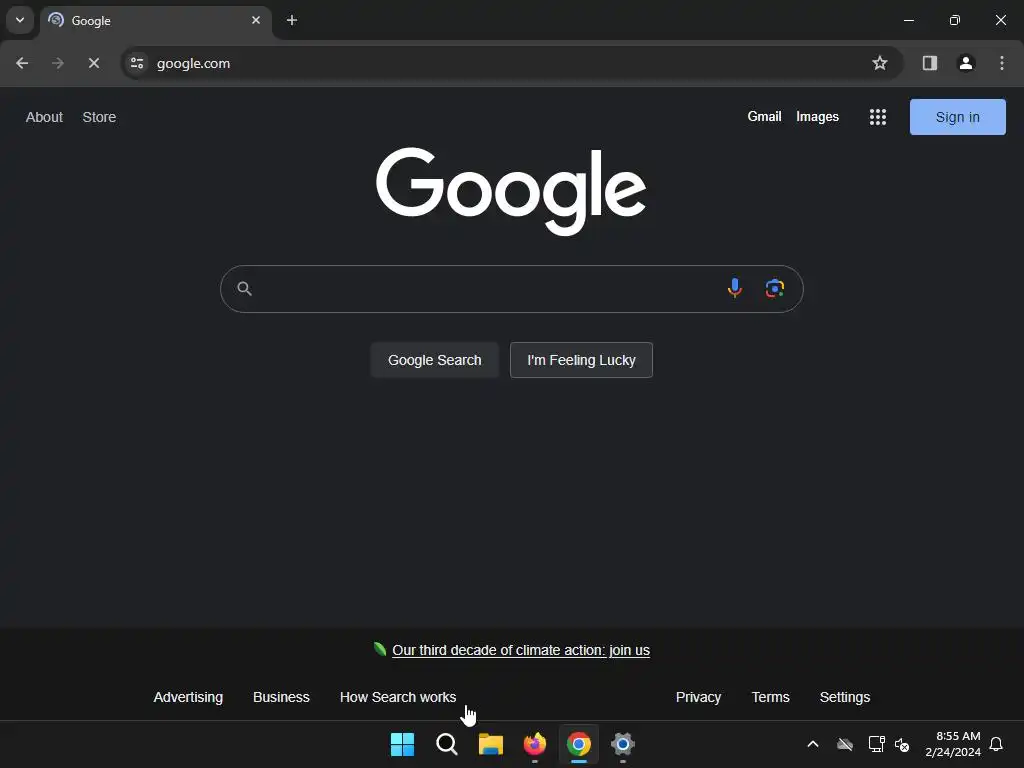Open Advertising footer link
Viewport: 1024px width, 768px height.
[188, 697]
